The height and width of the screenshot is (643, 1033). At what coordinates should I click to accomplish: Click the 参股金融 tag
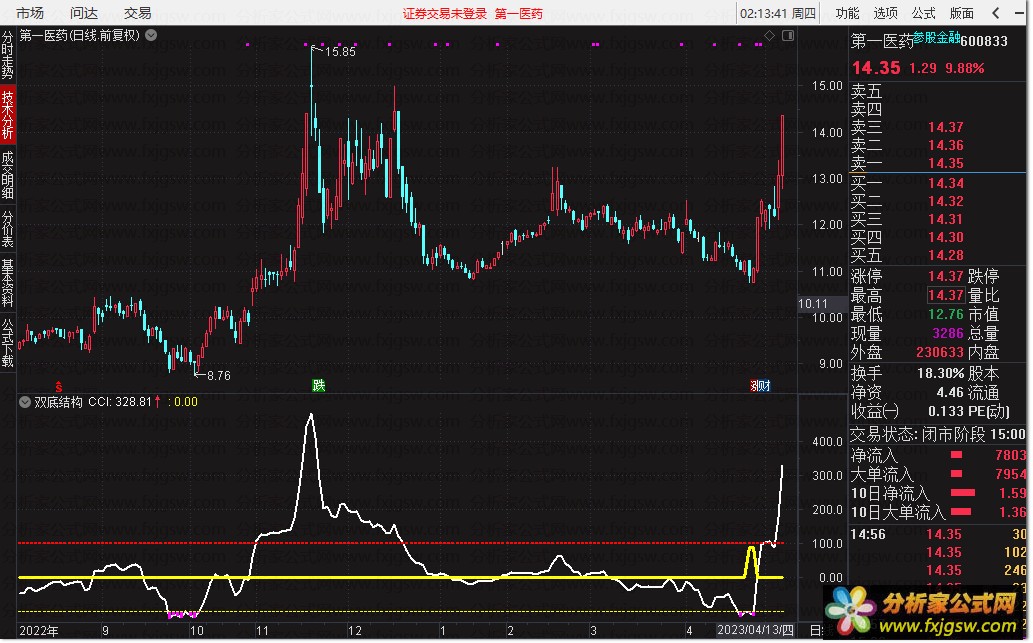936,38
